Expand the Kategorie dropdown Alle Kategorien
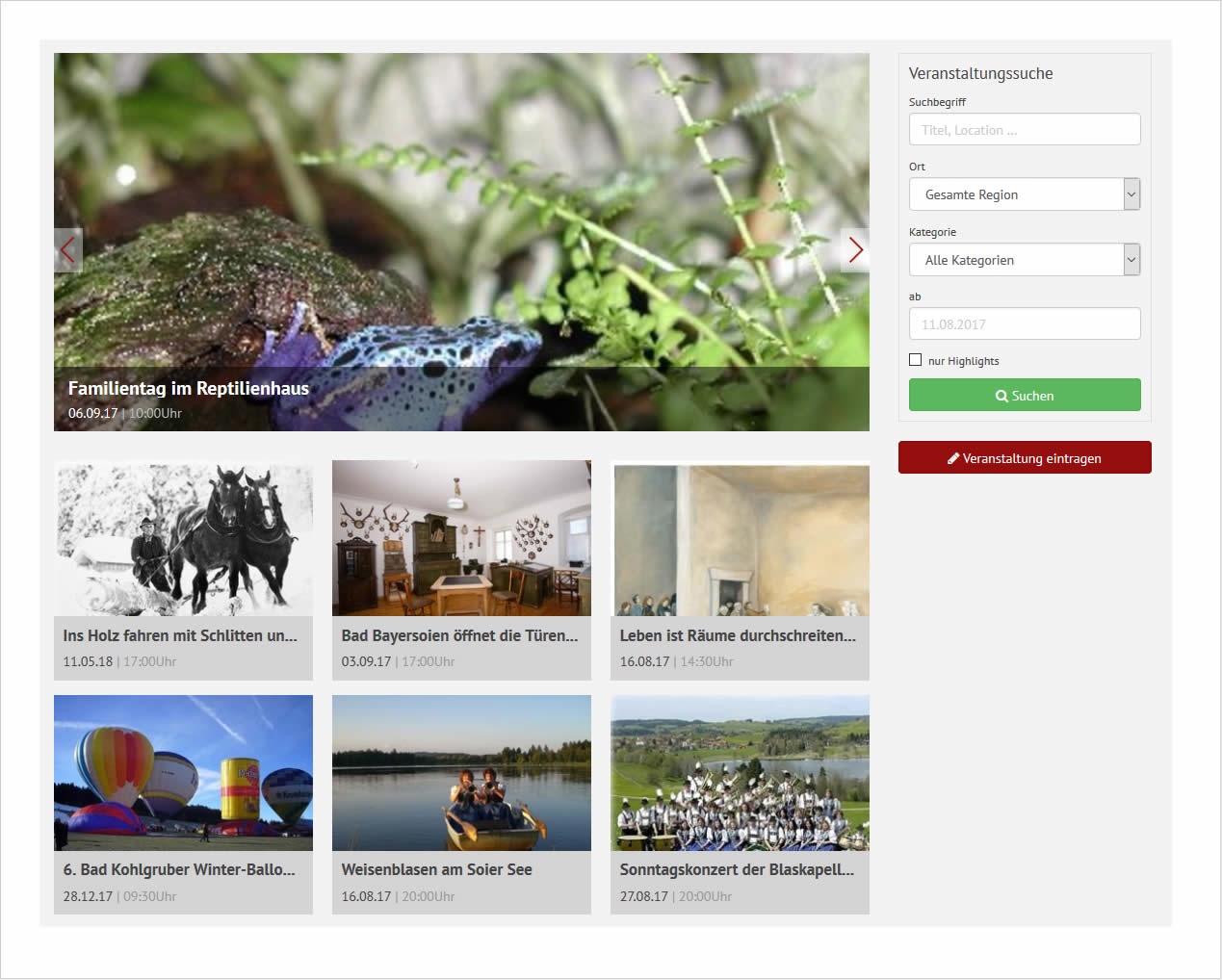 pos(1025,260)
